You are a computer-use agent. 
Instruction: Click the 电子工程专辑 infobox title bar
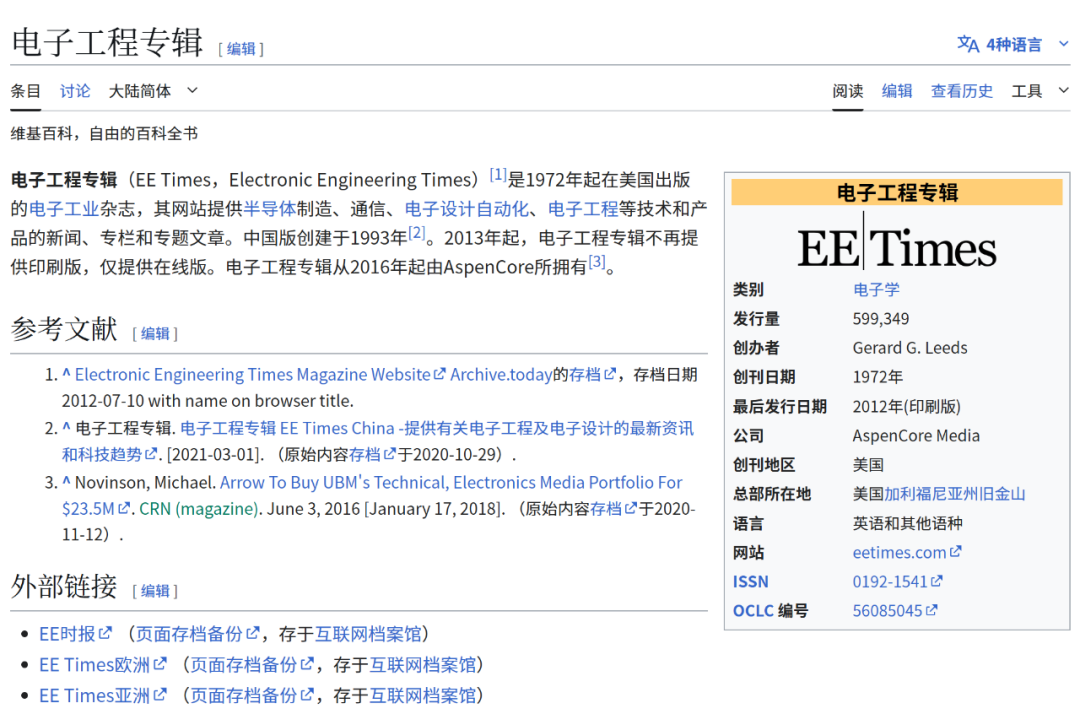(x=897, y=192)
